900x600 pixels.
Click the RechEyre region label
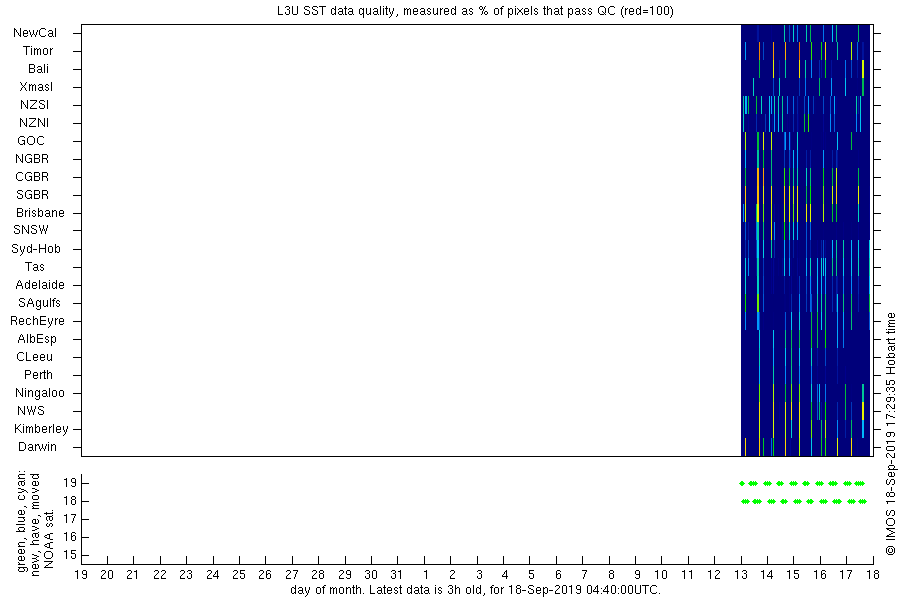(x=37, y=320)
